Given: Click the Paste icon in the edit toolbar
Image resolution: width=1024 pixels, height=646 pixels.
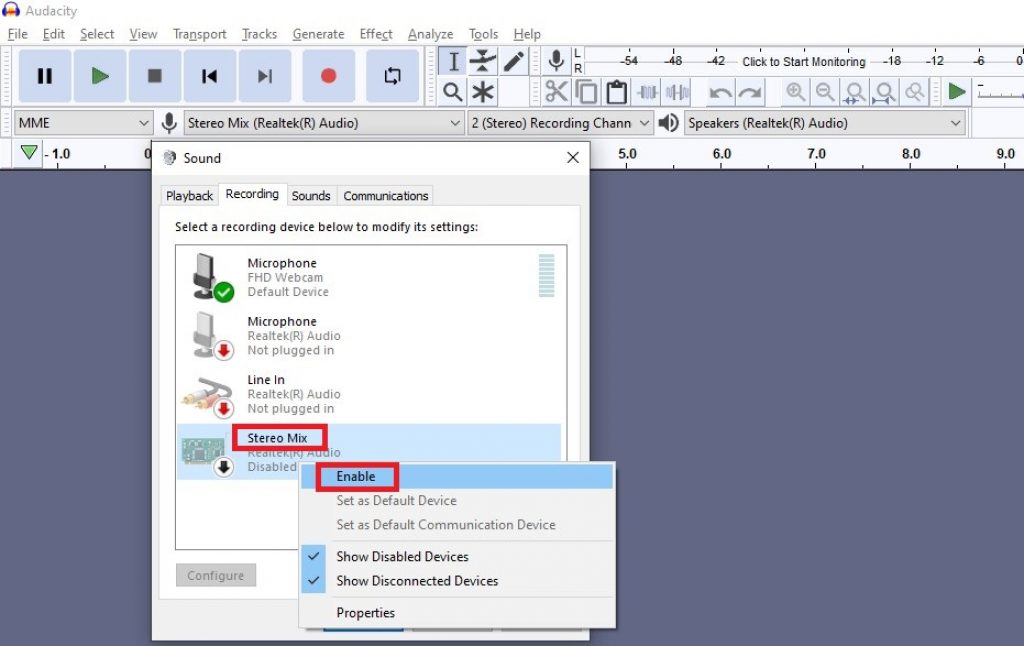Looking at the screenshot, I should click(x=616, y=91).
